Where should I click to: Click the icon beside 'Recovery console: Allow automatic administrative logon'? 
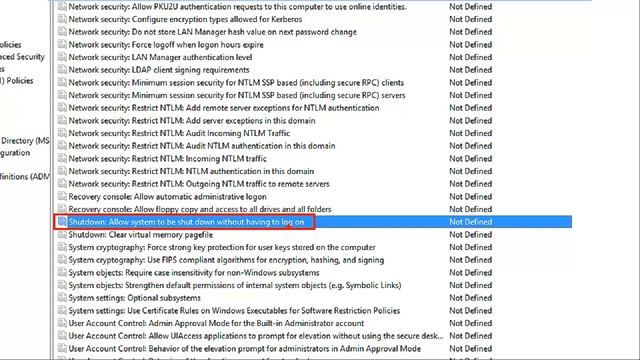pyautogui.click(x=62, y=196)
